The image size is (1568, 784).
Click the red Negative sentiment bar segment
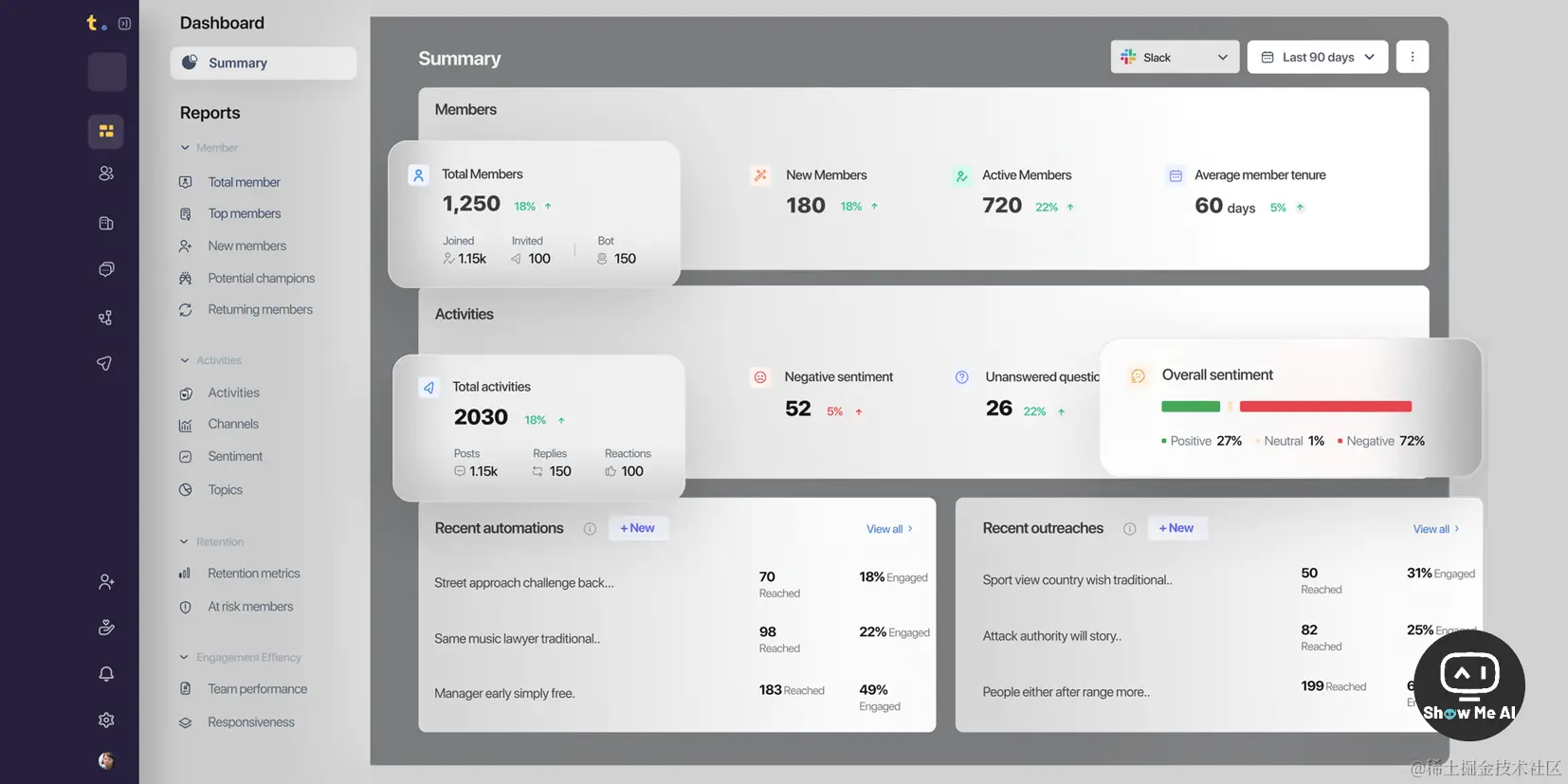coord(1325,407)
